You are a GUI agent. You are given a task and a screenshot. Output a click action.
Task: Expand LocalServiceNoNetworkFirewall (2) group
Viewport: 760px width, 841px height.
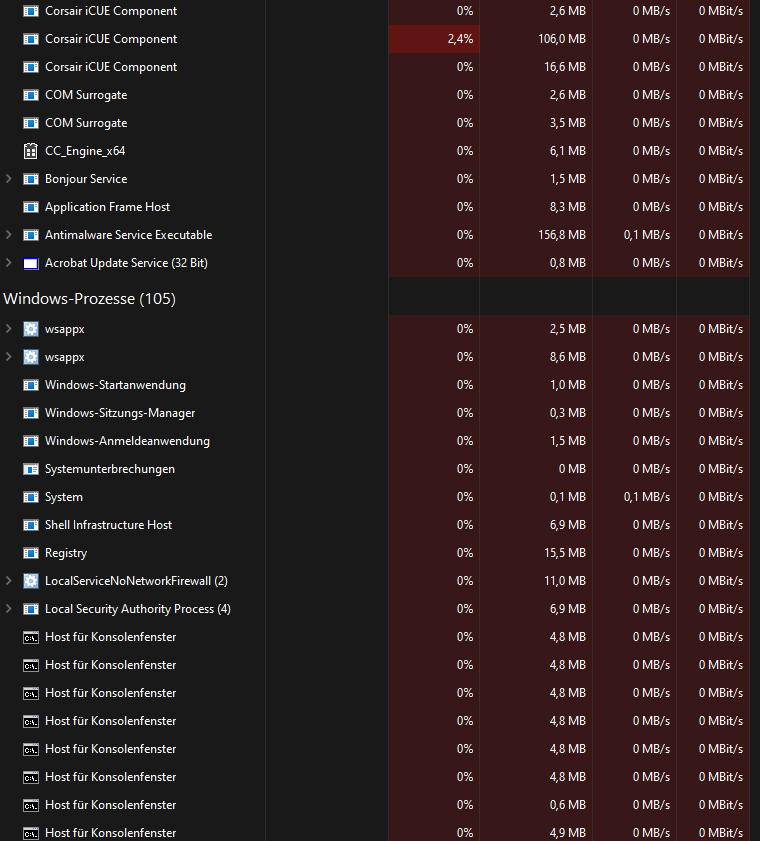(x=9, y=580)
